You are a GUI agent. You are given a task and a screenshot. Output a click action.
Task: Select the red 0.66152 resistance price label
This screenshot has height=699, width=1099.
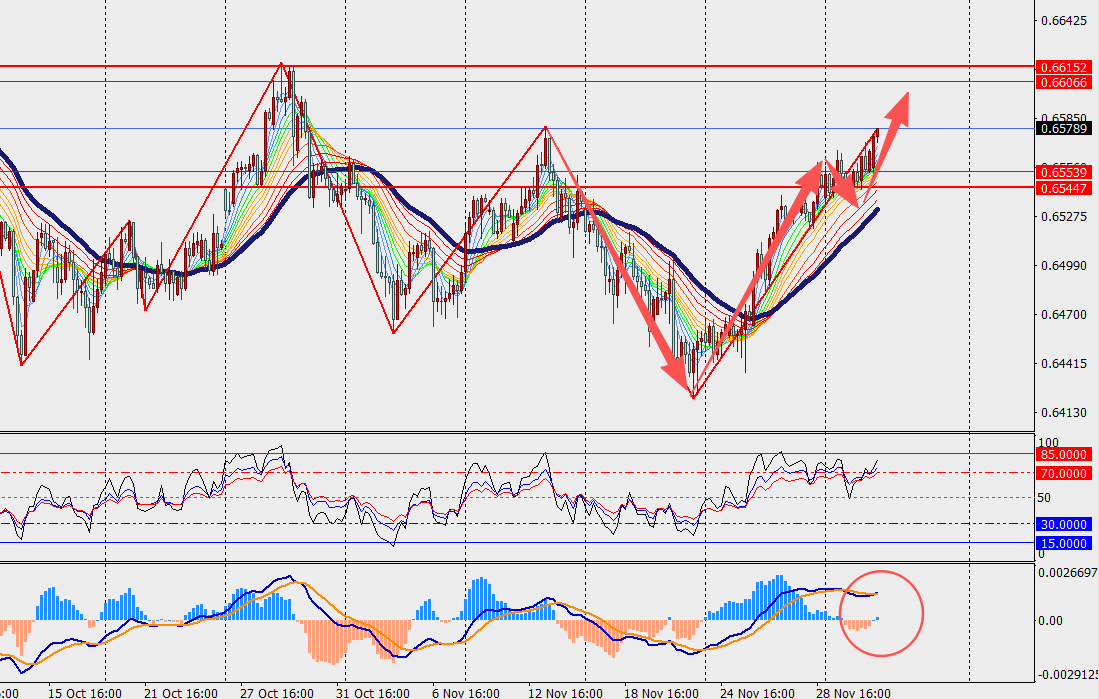pos(1064,67)
